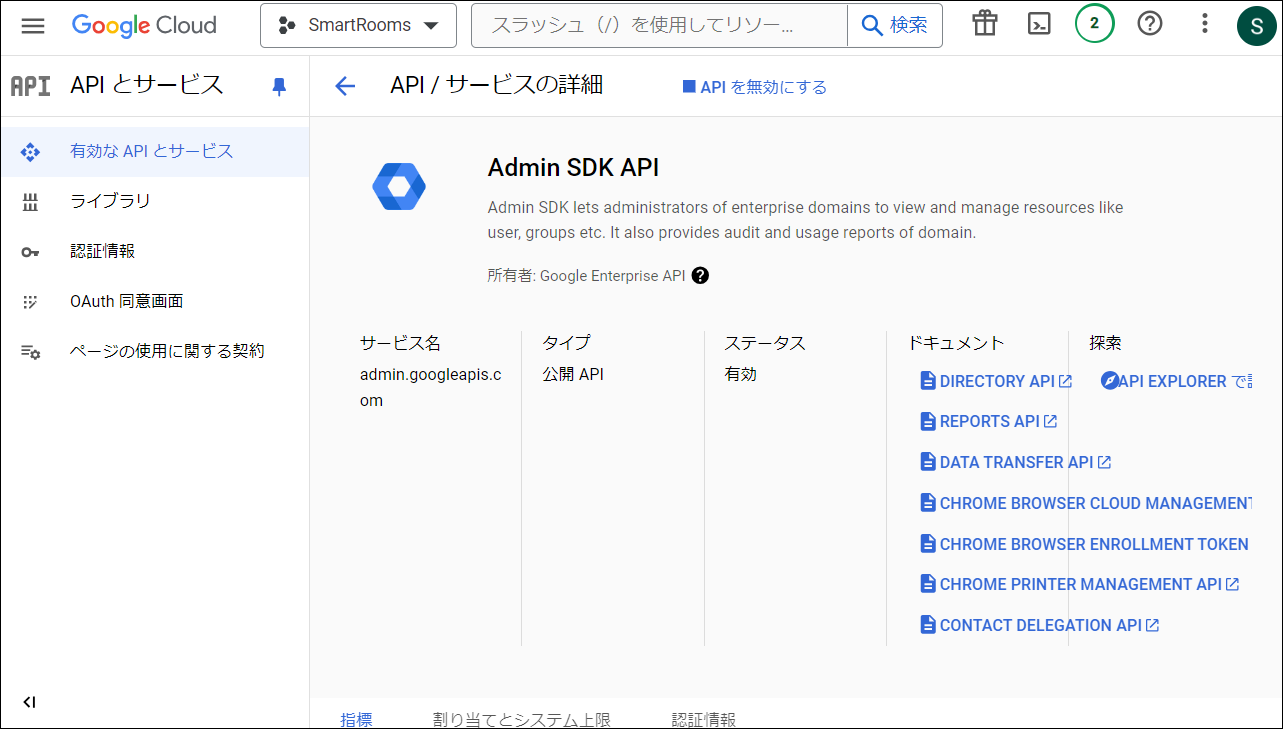Select ライブラリ in the sidebar

(110, 201)
